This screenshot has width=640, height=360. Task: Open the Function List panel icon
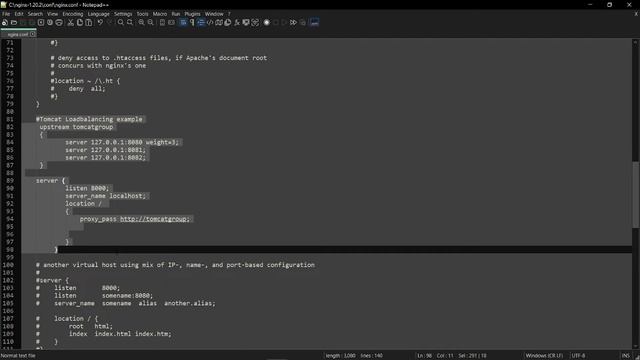237,22
